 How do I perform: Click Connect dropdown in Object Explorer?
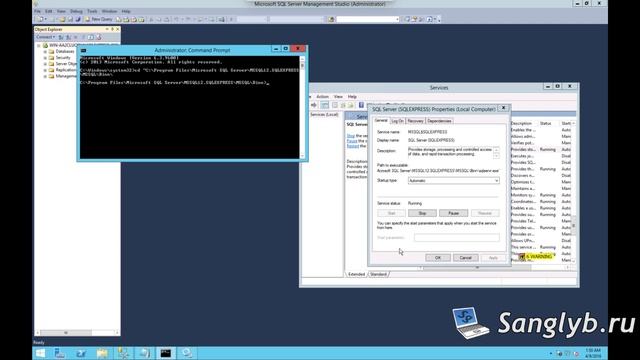coord(46,37)
